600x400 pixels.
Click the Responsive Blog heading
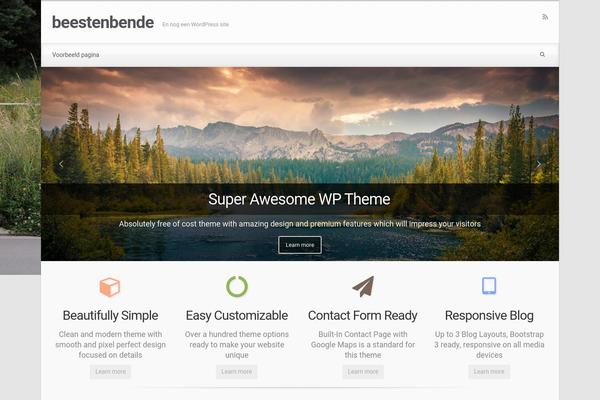click(x=489, y=315)
